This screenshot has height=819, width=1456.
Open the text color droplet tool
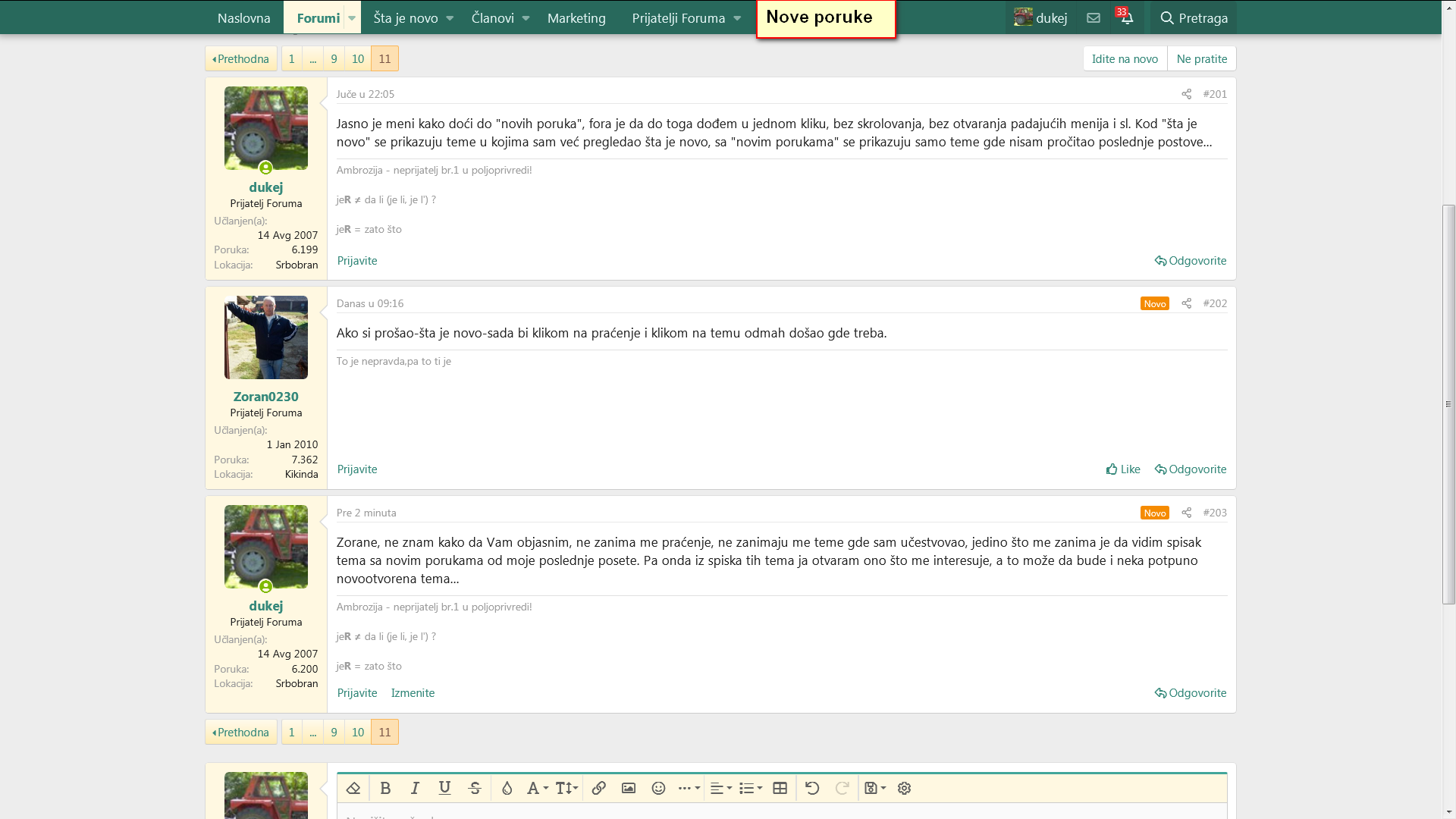coord(507,788)
